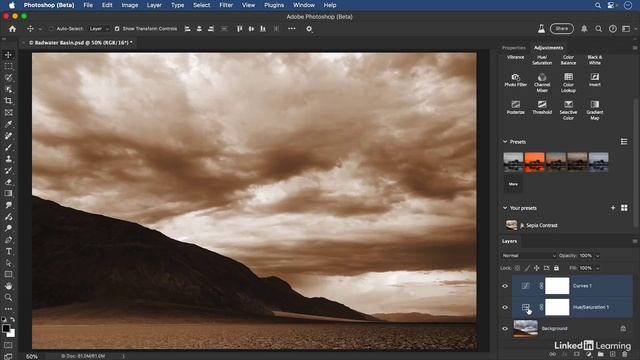640x360 pixels.
Task: Toggle lock transparent pixels
Action: 517,268
